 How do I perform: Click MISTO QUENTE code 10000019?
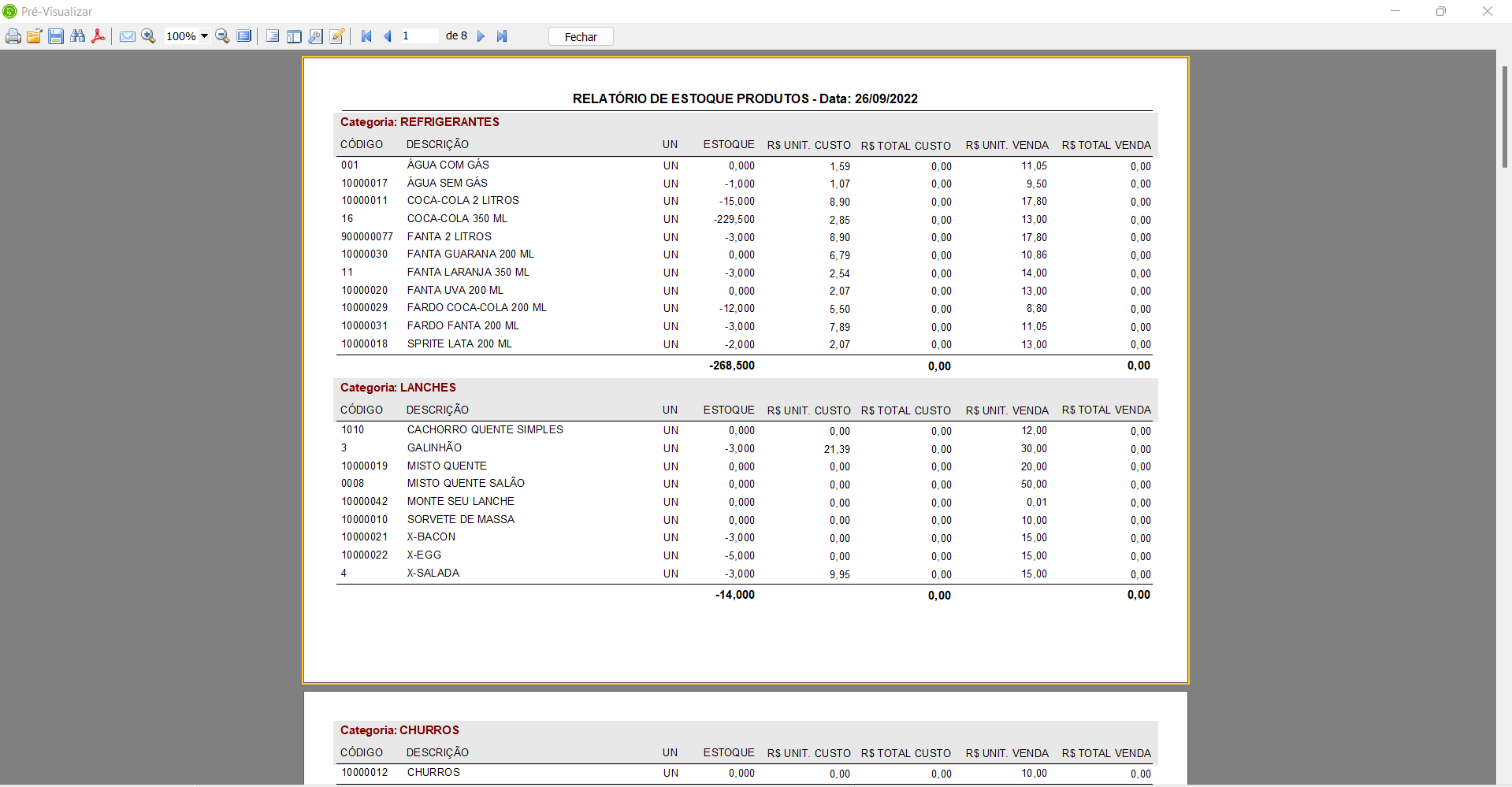pos(364,466)
